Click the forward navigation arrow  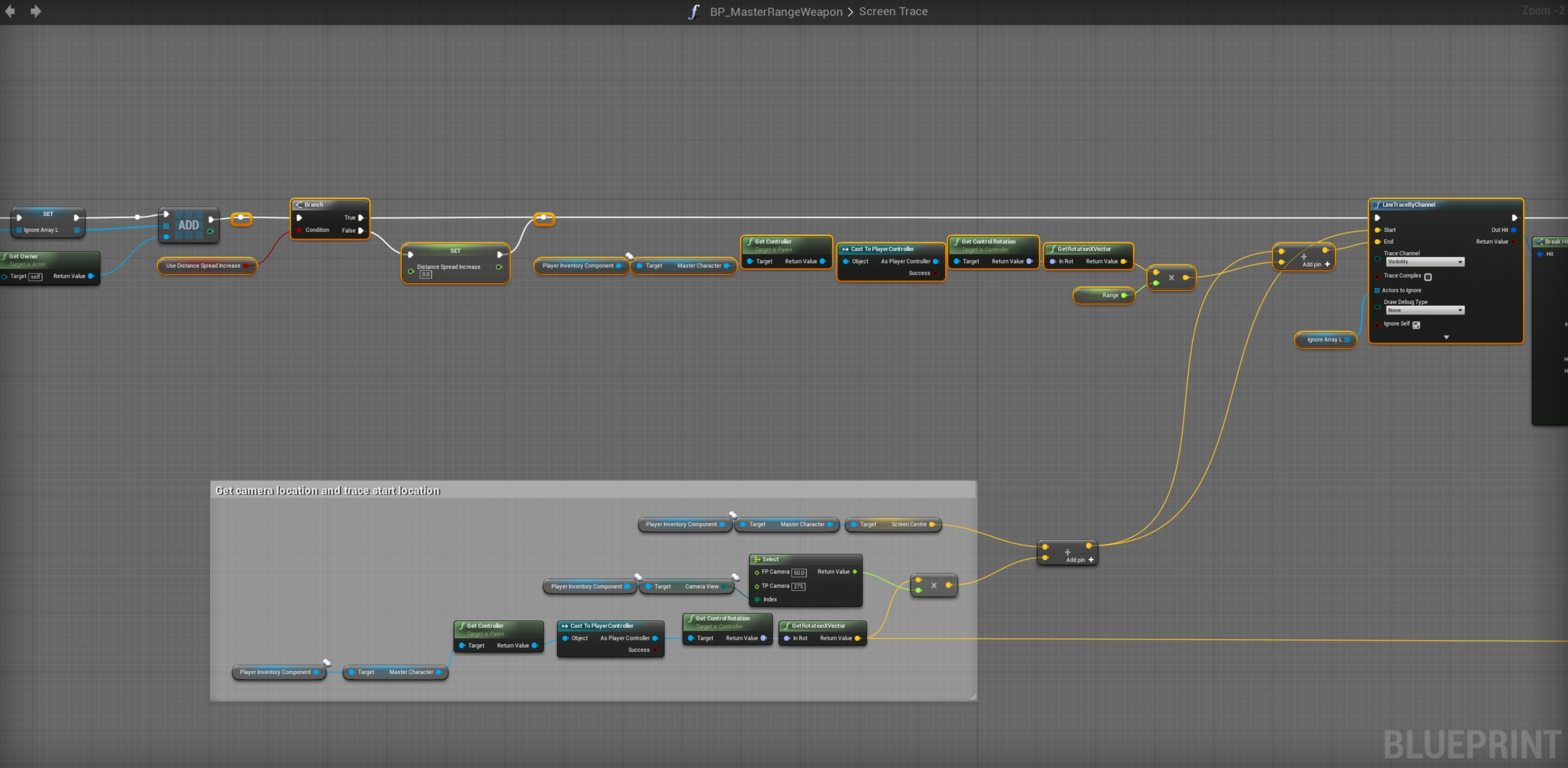coord(35,11)
